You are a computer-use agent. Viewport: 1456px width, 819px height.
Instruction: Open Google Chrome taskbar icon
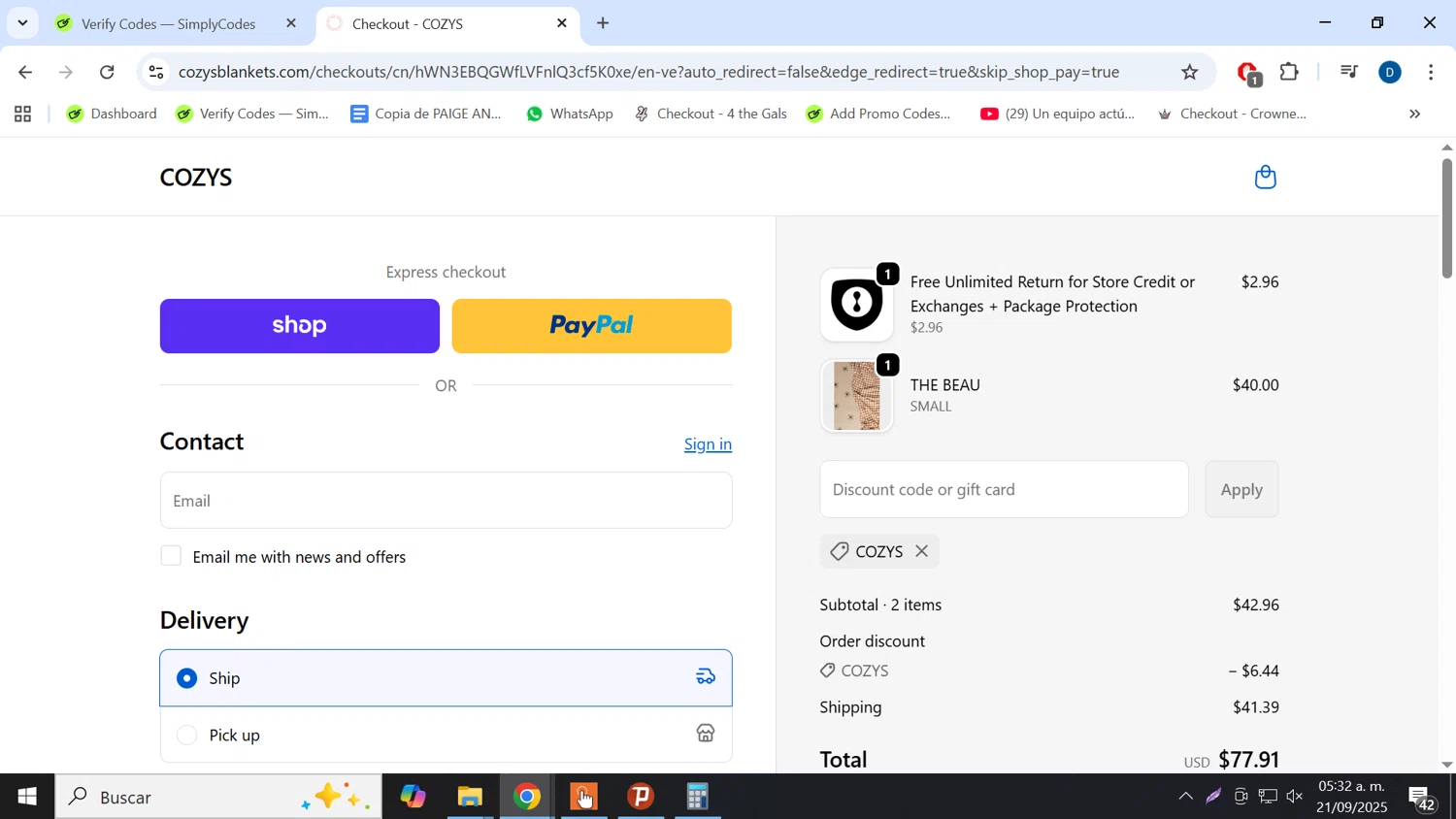coord(527,797)
